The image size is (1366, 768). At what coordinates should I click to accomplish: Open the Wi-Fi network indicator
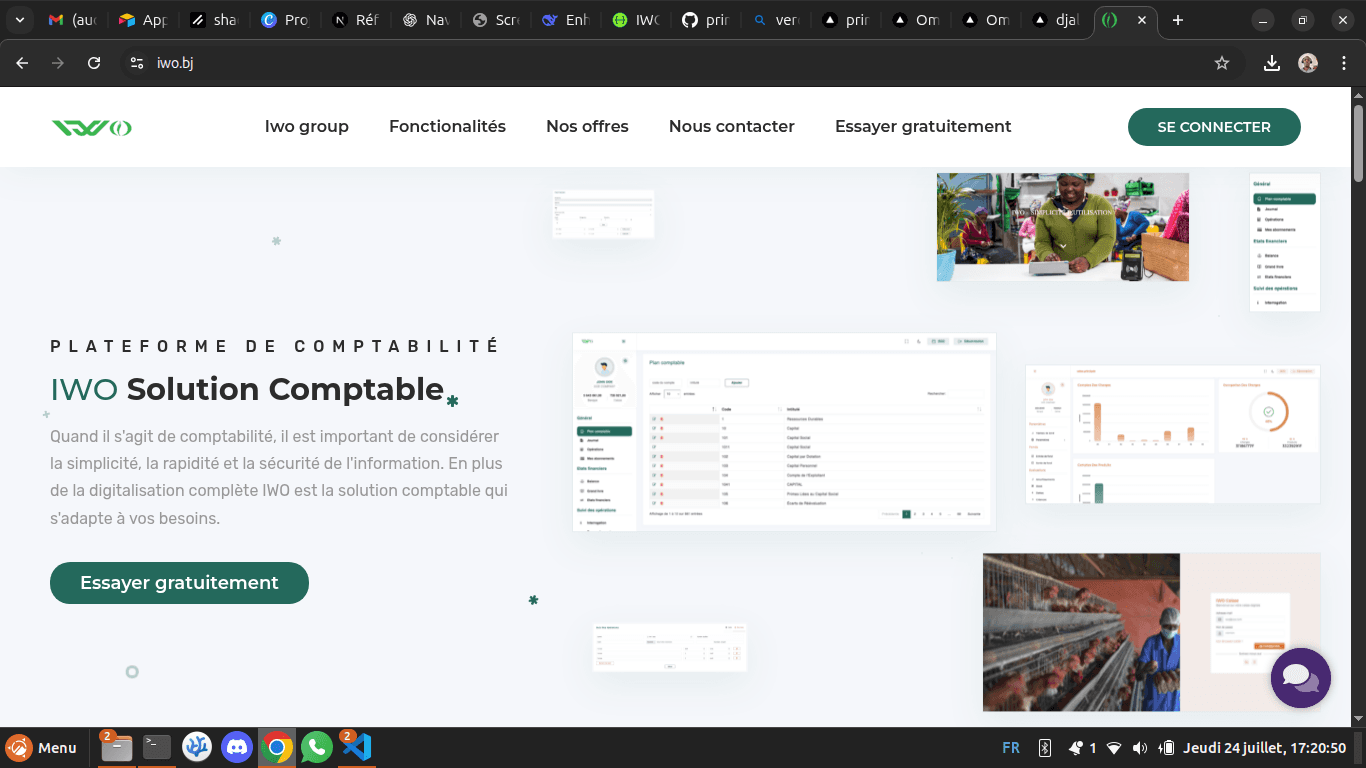tap(1114, 748)
